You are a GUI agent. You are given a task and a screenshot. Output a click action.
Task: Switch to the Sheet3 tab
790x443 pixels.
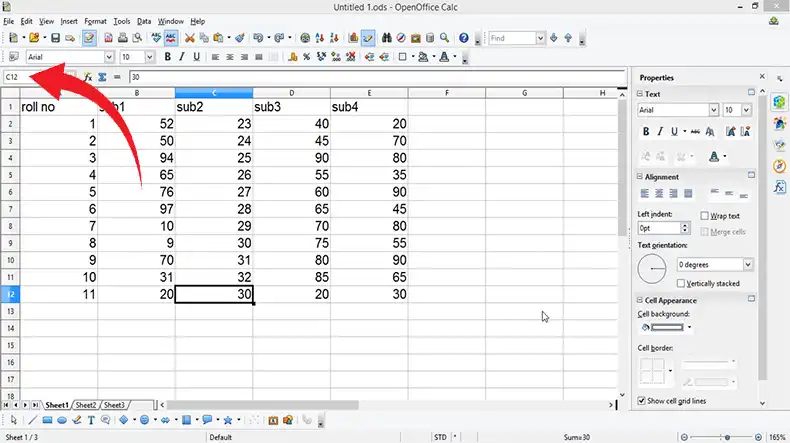pos(114,405)
